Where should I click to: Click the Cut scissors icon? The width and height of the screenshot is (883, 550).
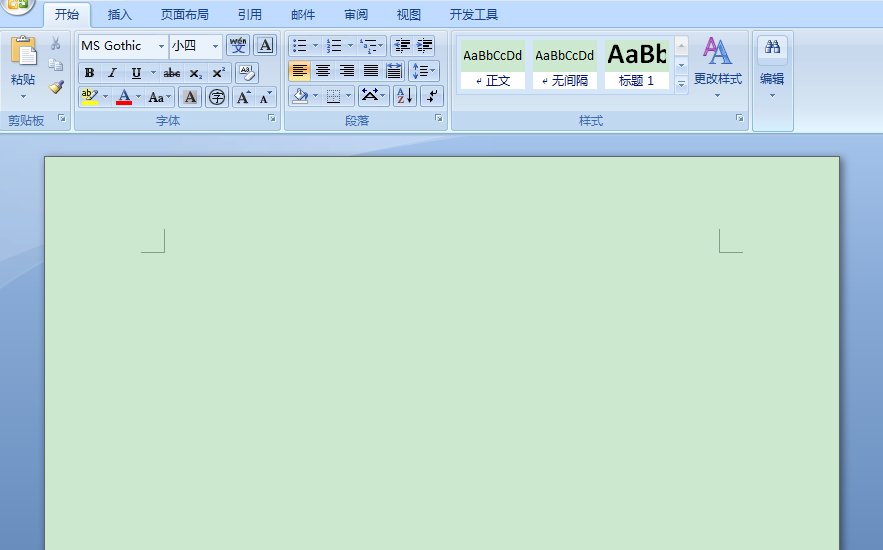[55, 43]
